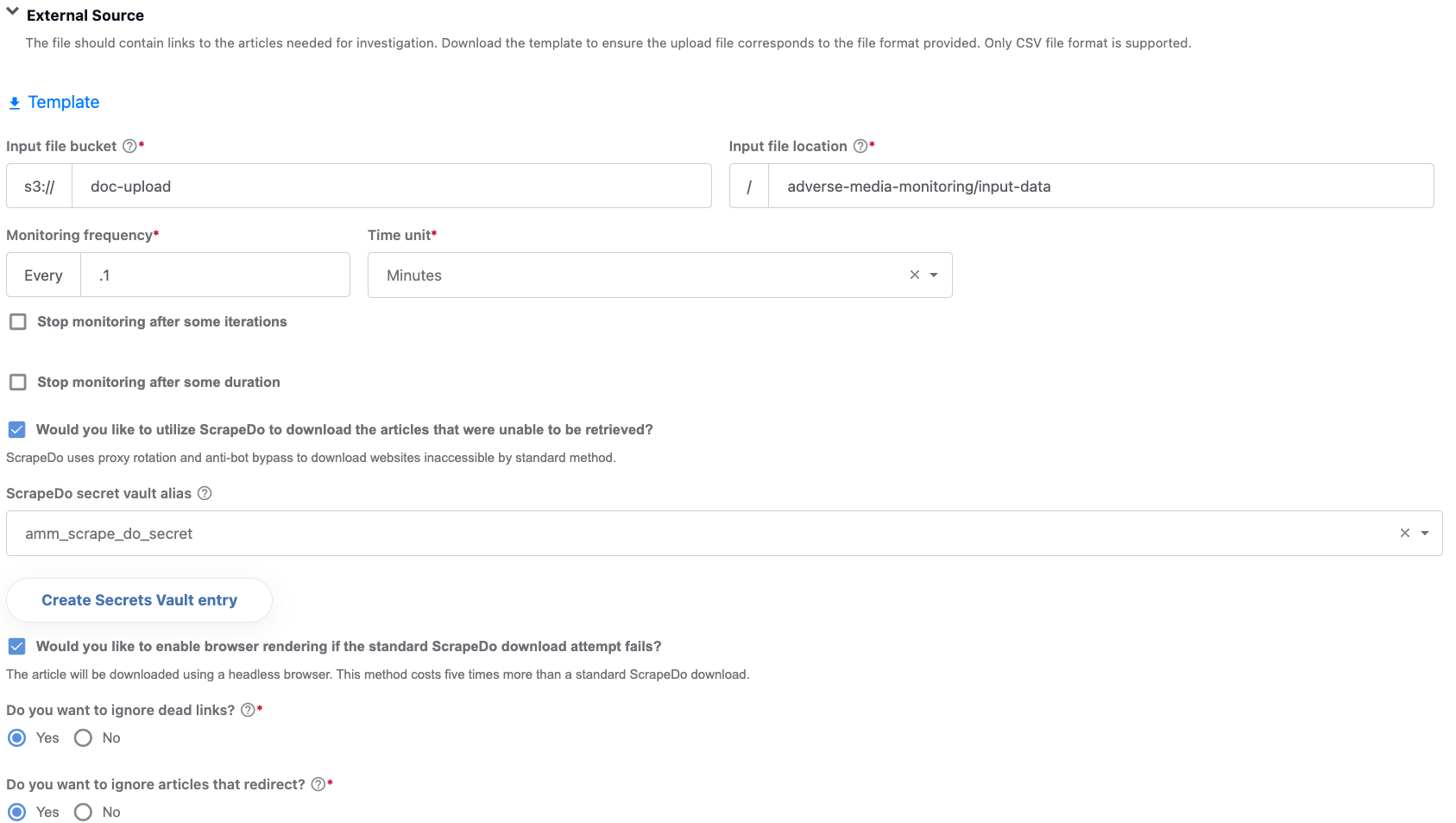
Task: Select No for ignoring redirecting articles
Action: (x=83, y=812)
